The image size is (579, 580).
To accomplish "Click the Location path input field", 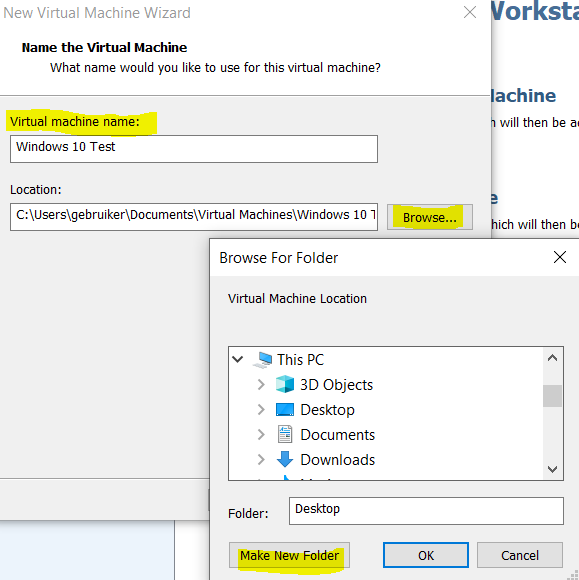I will click(x=193, y=217).
